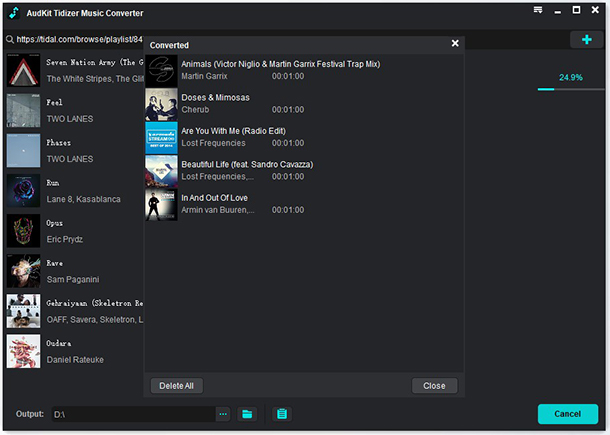Click the Tidal URL input field

[79, 39]
